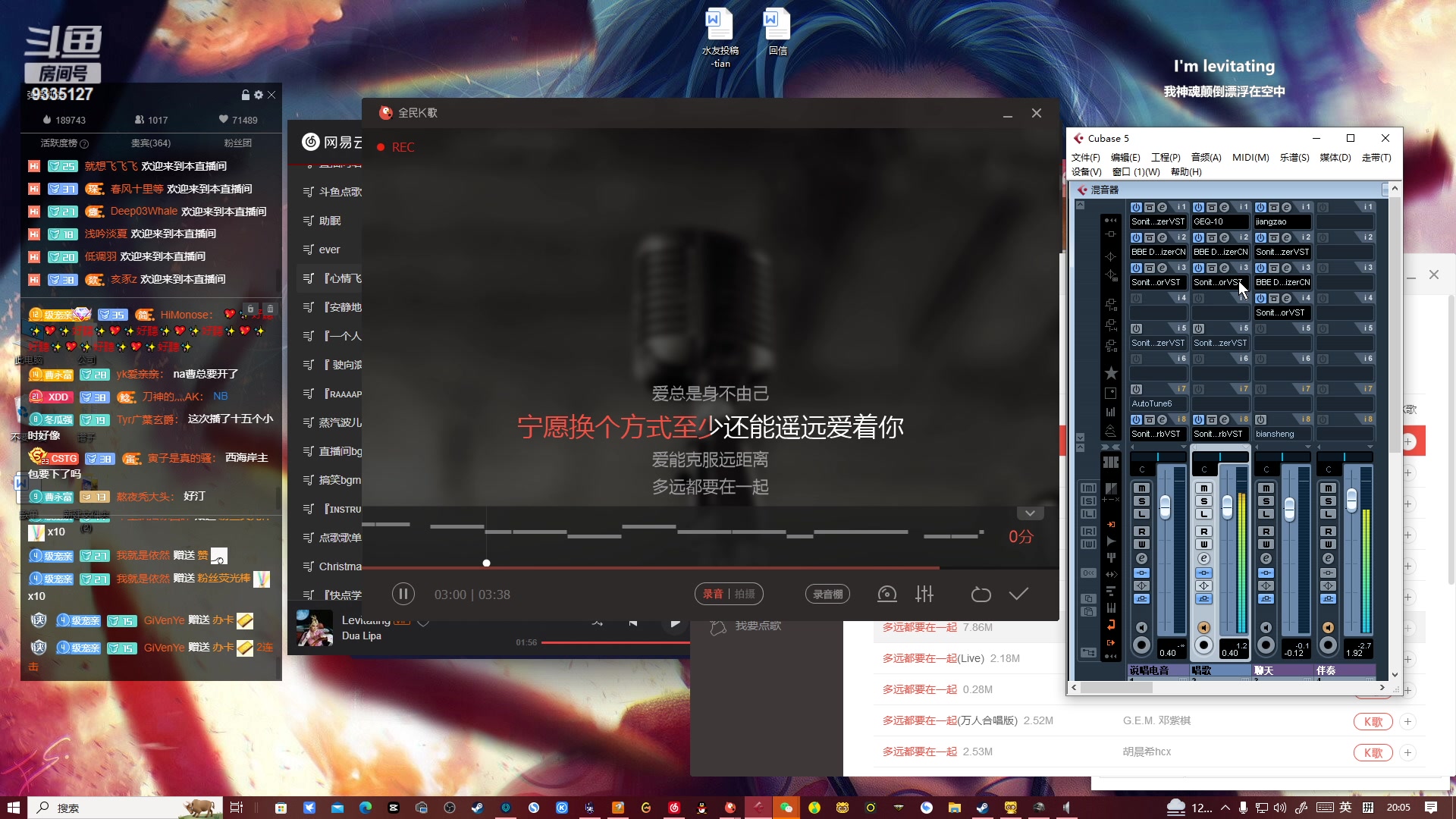
Task: Open 多远都要在一起(万人合唱版) song link
Action: [x=949, y=720]
